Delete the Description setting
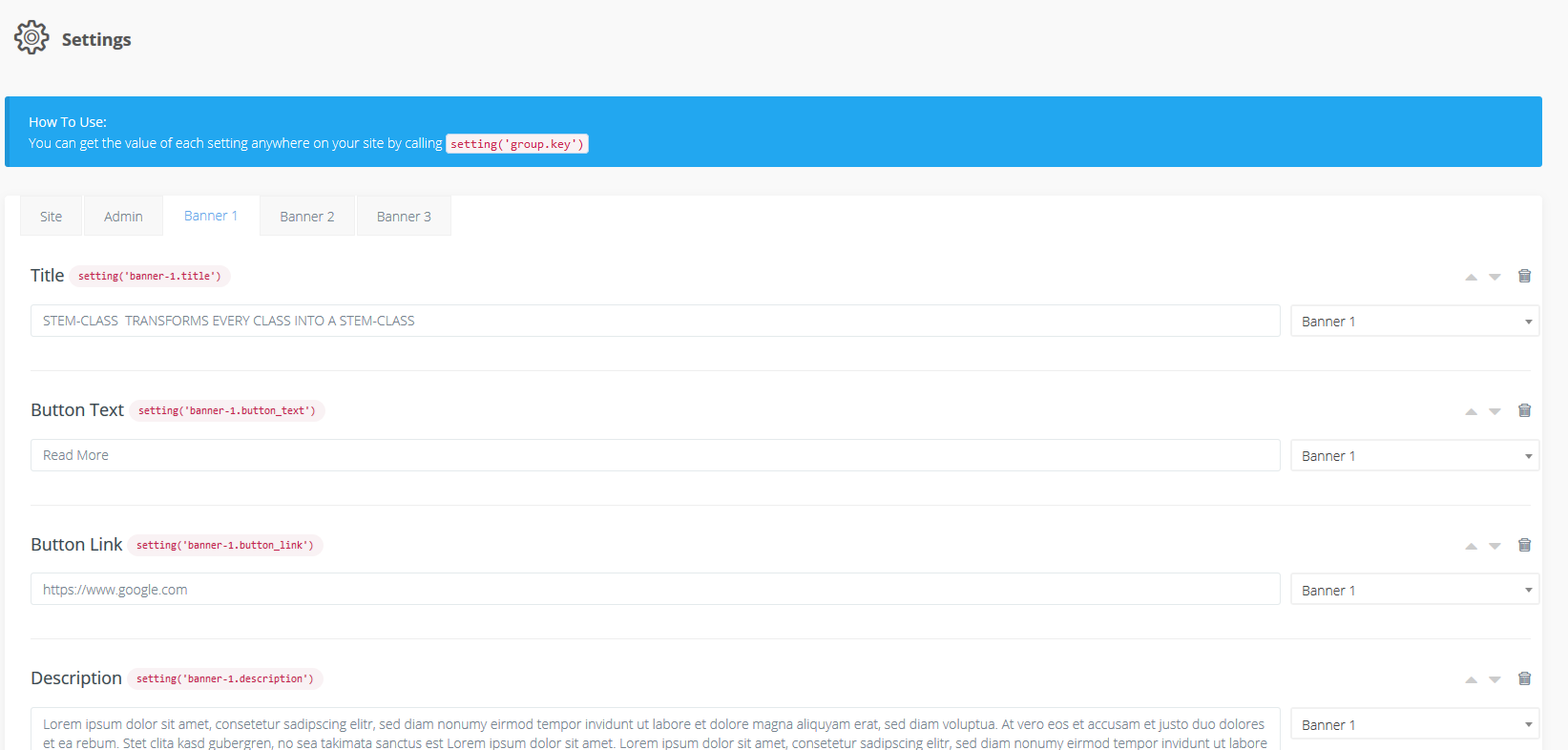The image size is (1568, 750). 1524,678
